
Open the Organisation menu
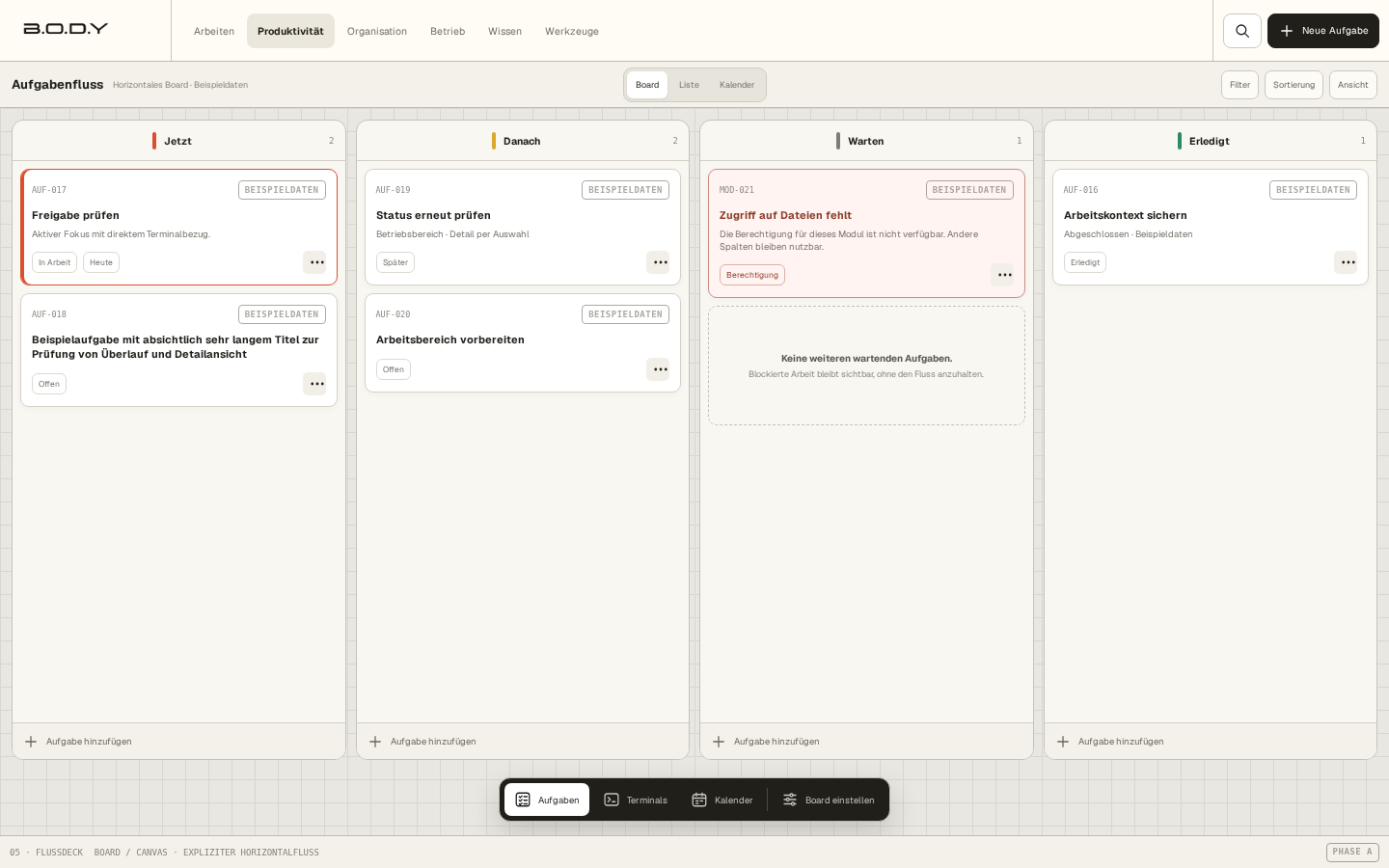377,31
